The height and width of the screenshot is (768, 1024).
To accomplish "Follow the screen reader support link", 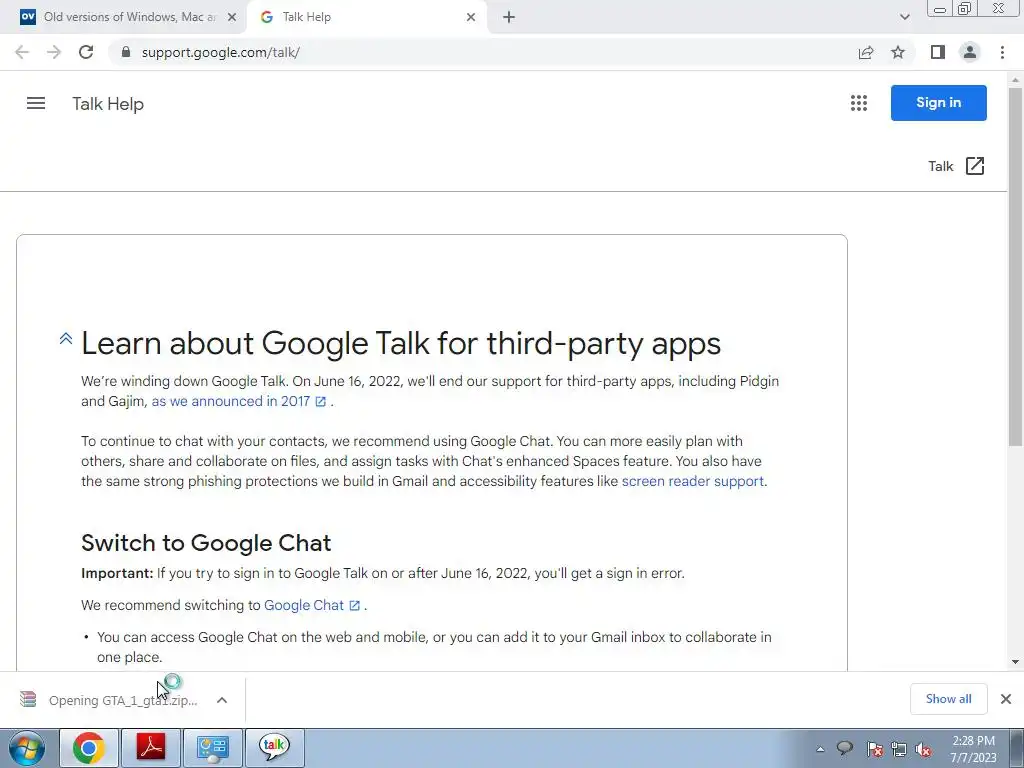I will click(692, 481).
